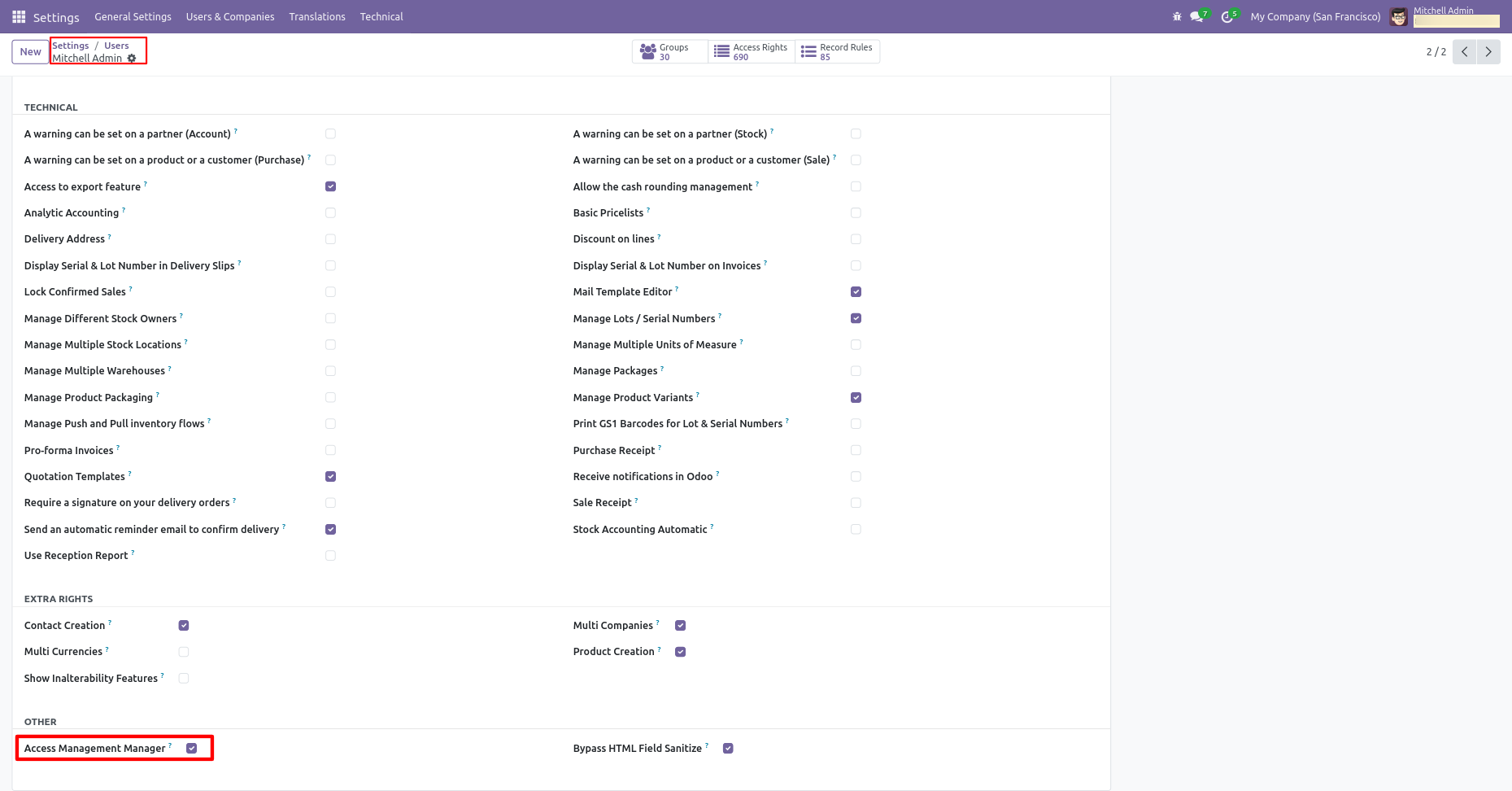Screen dimensions: 1512x791
Task: Open Translations menu
Action: [317, 16]
